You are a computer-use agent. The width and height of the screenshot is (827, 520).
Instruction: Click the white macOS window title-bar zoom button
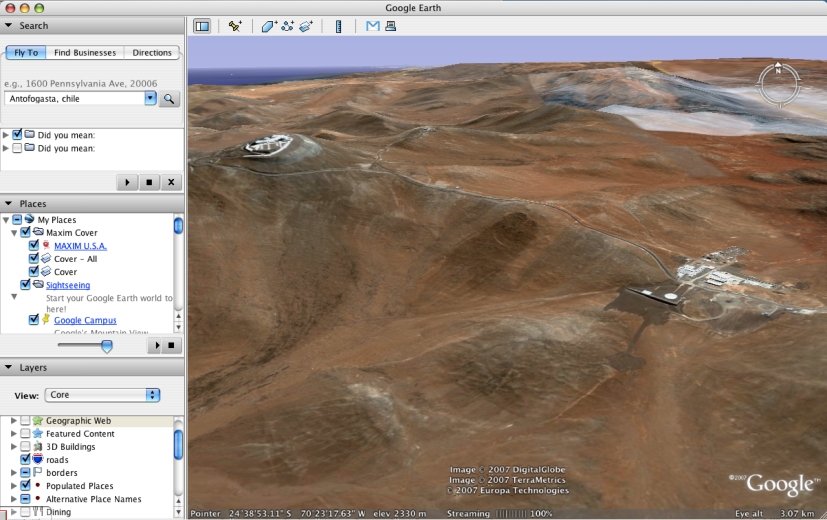tap(39, 8)
